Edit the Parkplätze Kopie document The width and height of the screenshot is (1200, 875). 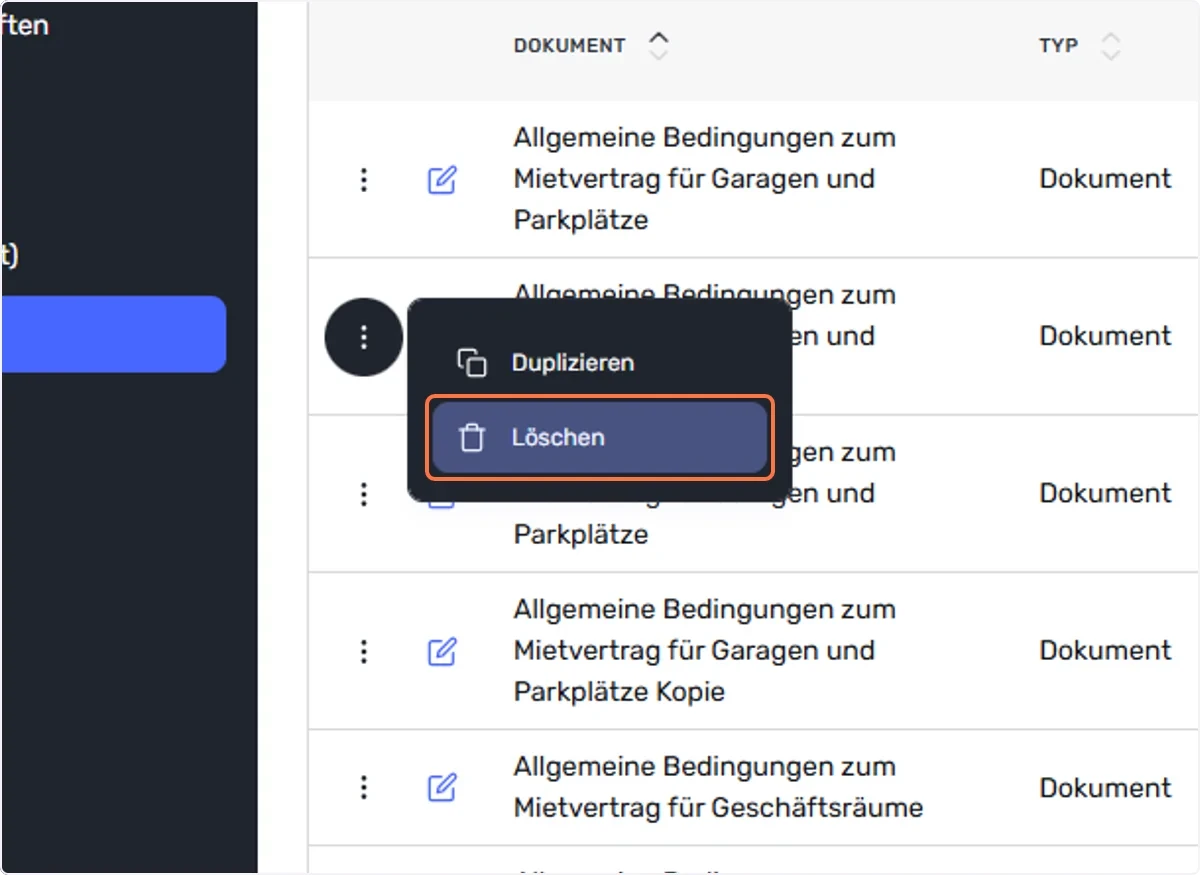pos(442,652)
